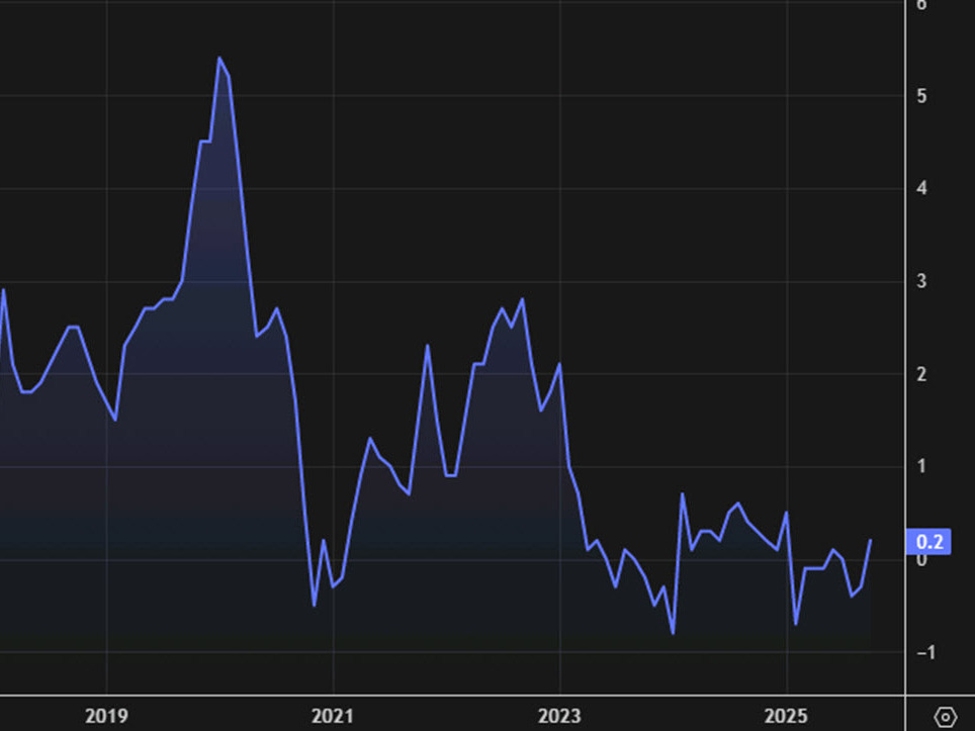Click the price scale value 5
The height and width of the screenshot is (731, 975).
point(922,96)
